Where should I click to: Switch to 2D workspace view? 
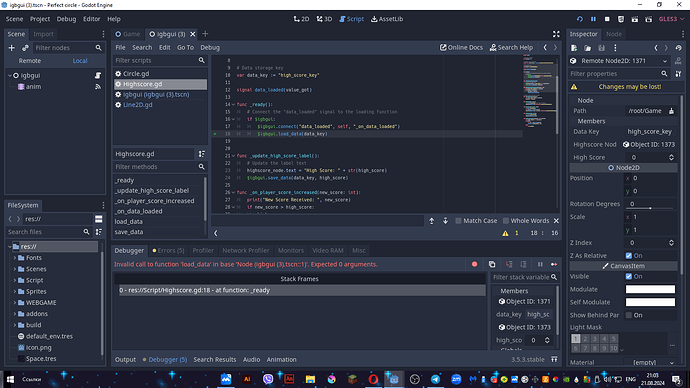tap(301, 19)
